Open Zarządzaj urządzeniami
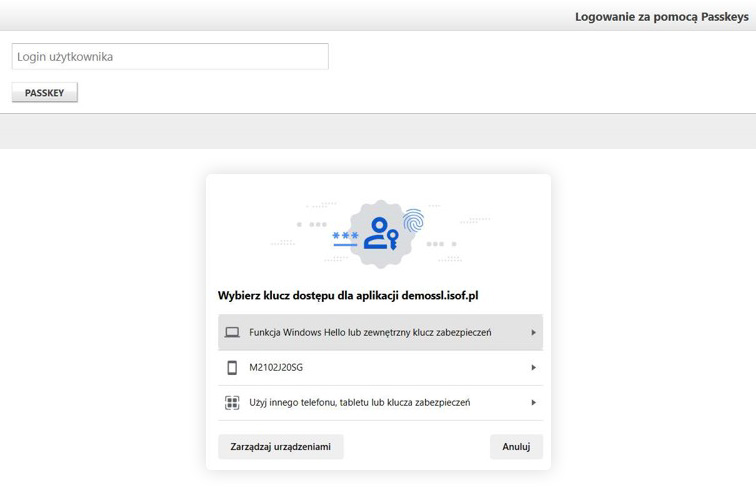 pos(281,446)
